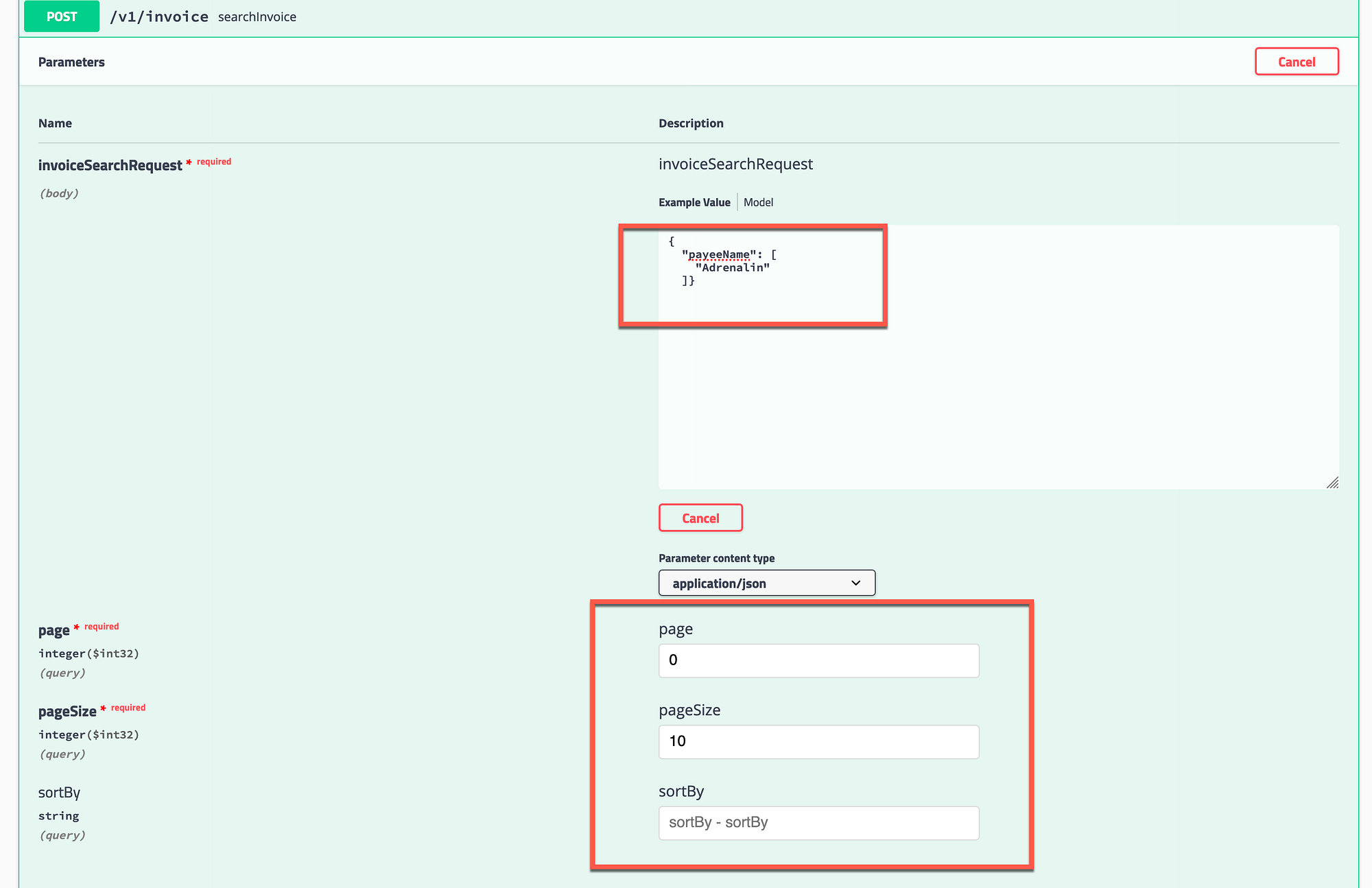Switch to the Example Value tab
This screenshot has height=888, width=1372.
(x=694, y=202)
